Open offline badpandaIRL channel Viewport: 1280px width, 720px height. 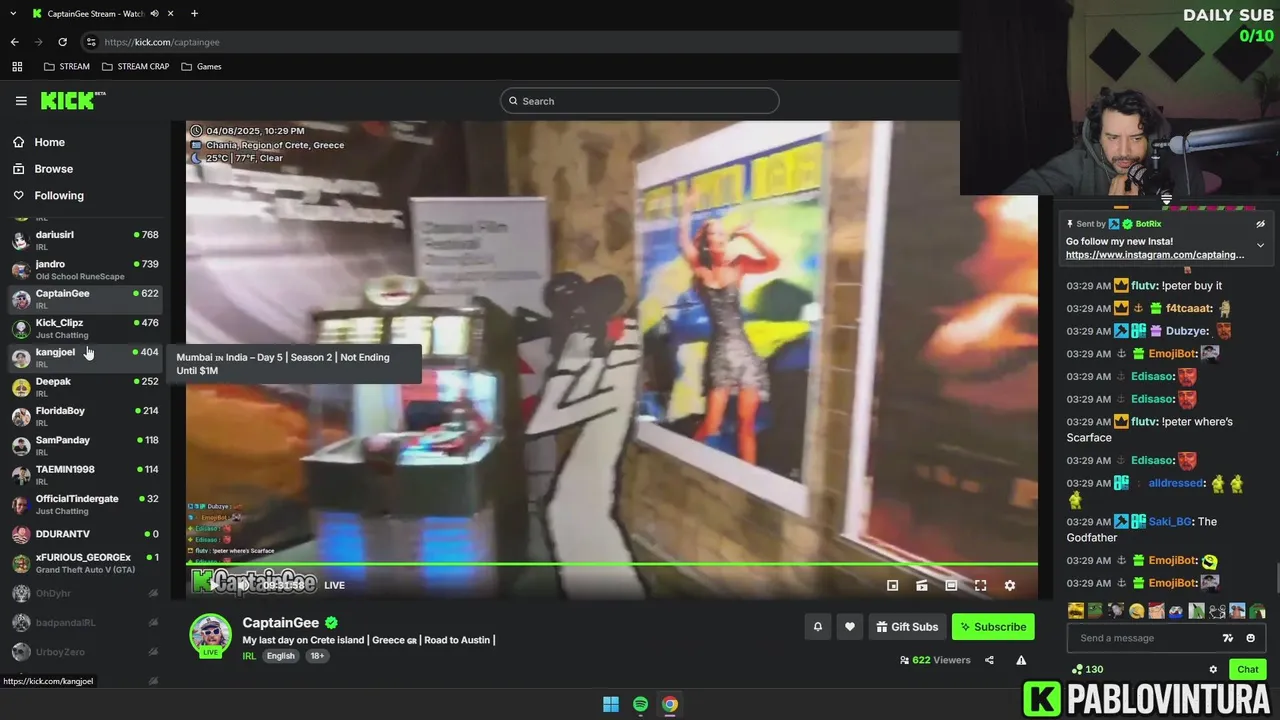[x=85, y=622]
